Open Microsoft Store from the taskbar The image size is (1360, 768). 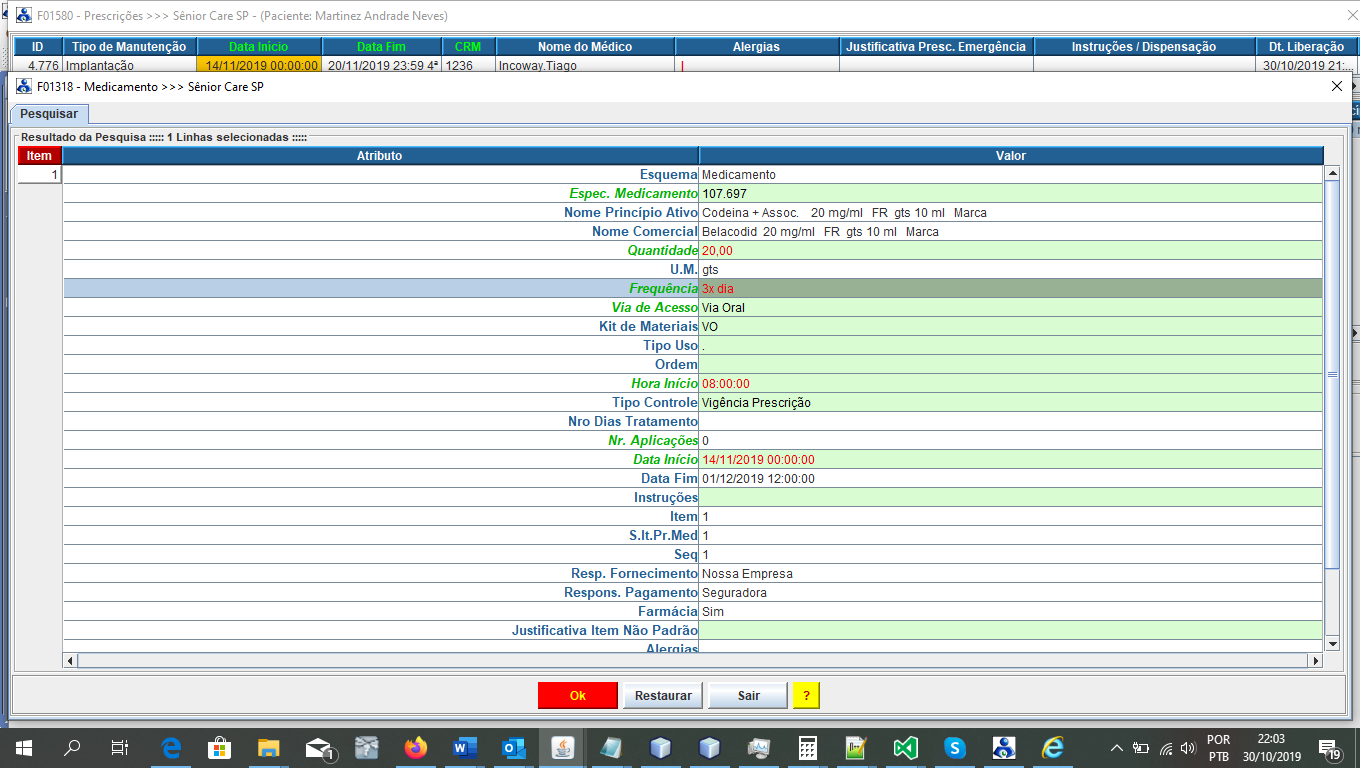pyautogui.click(x=219, y=747)
